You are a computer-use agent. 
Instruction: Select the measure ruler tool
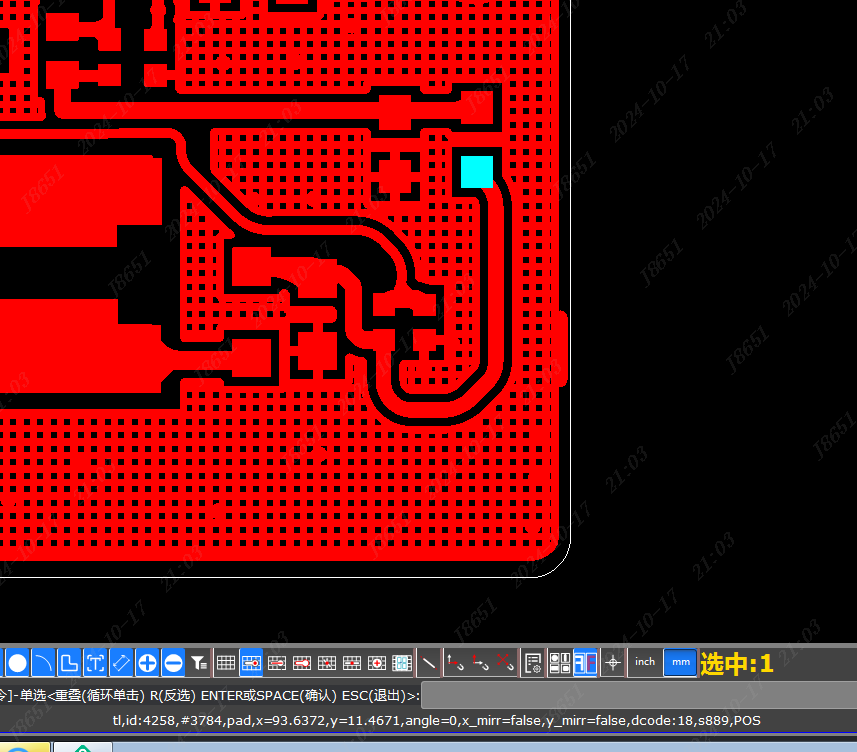click(121, 662)
